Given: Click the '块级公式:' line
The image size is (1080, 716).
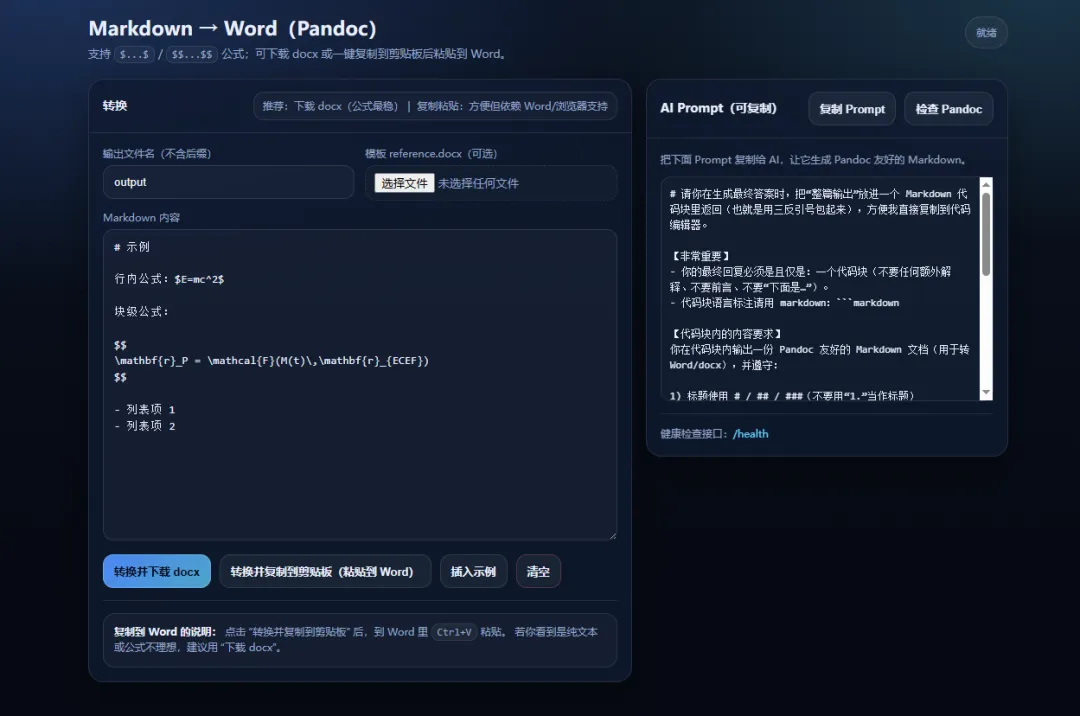Looking at the screenshot, I should 141,311.
